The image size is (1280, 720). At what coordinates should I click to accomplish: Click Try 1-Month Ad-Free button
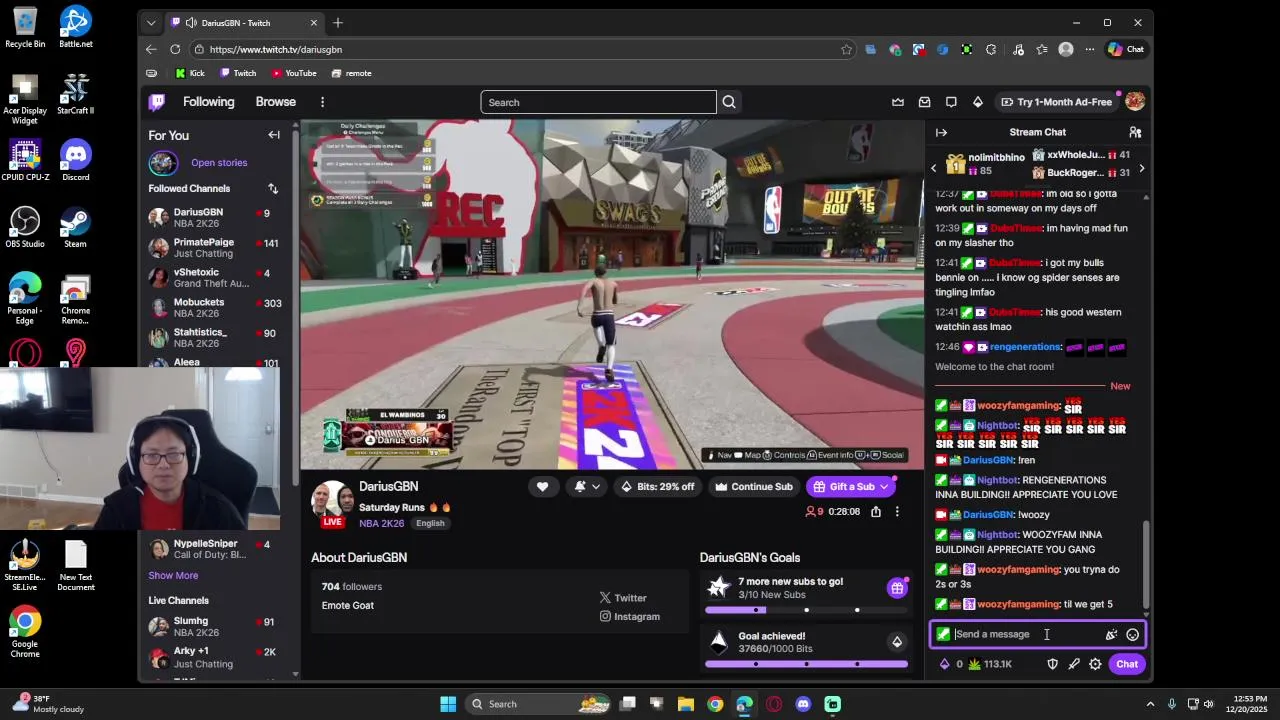point(1056,102)
